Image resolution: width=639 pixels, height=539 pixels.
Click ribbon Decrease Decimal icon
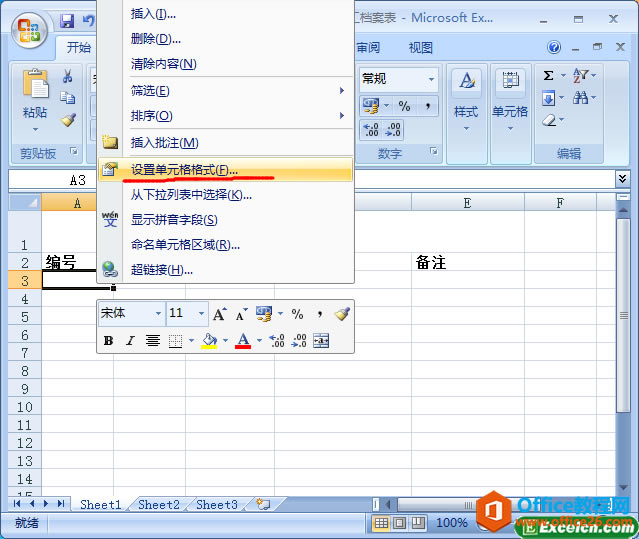(x=393, y=130)
